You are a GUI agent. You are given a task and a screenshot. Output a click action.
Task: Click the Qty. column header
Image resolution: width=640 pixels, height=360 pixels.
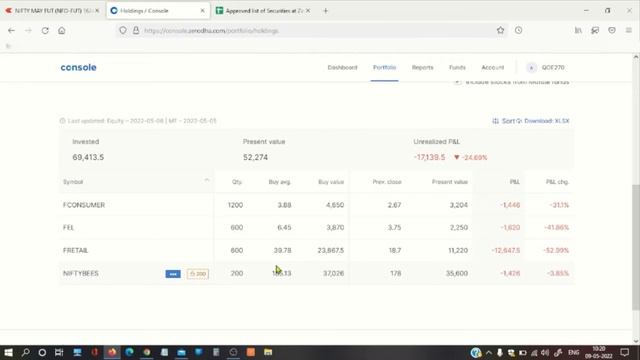click(x=237, y=182)
